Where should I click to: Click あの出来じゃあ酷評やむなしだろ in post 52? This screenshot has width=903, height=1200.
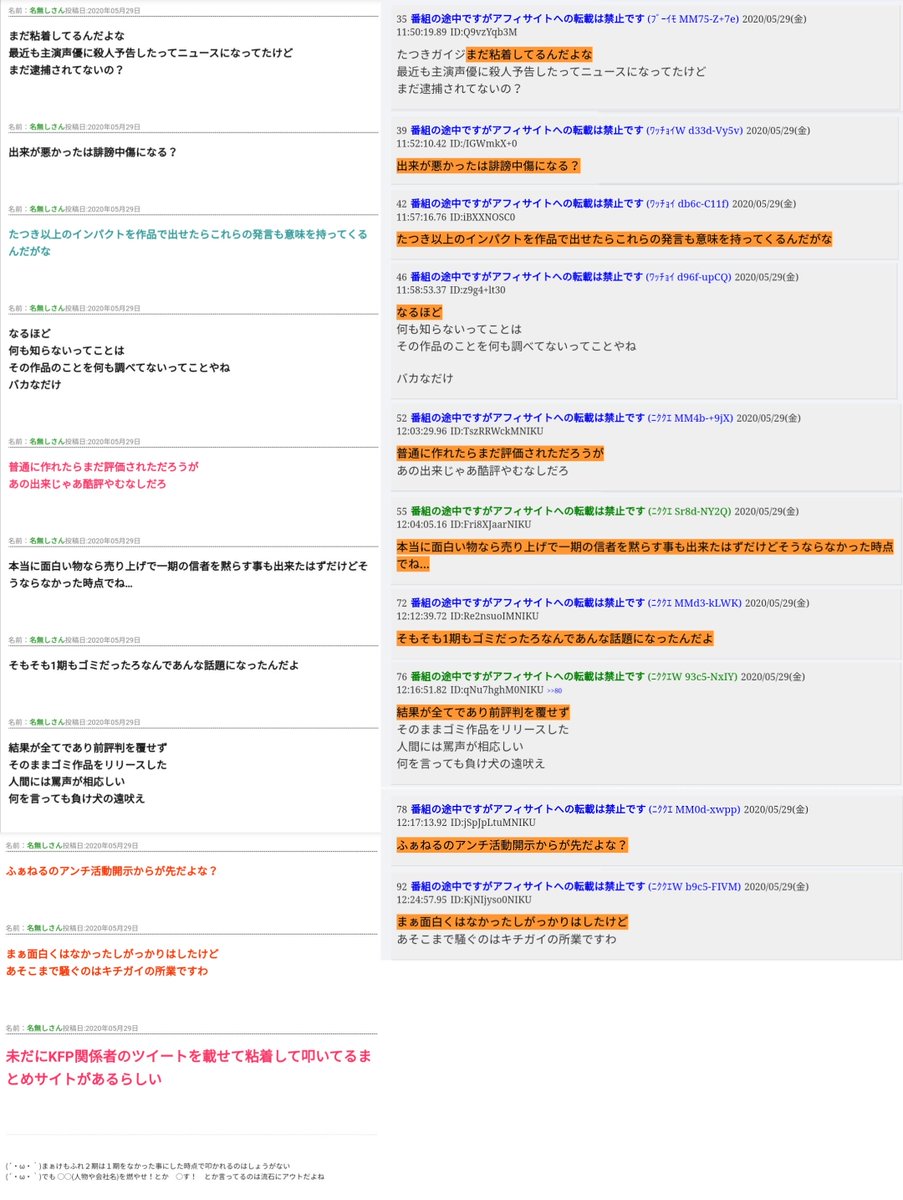(482, 470)
